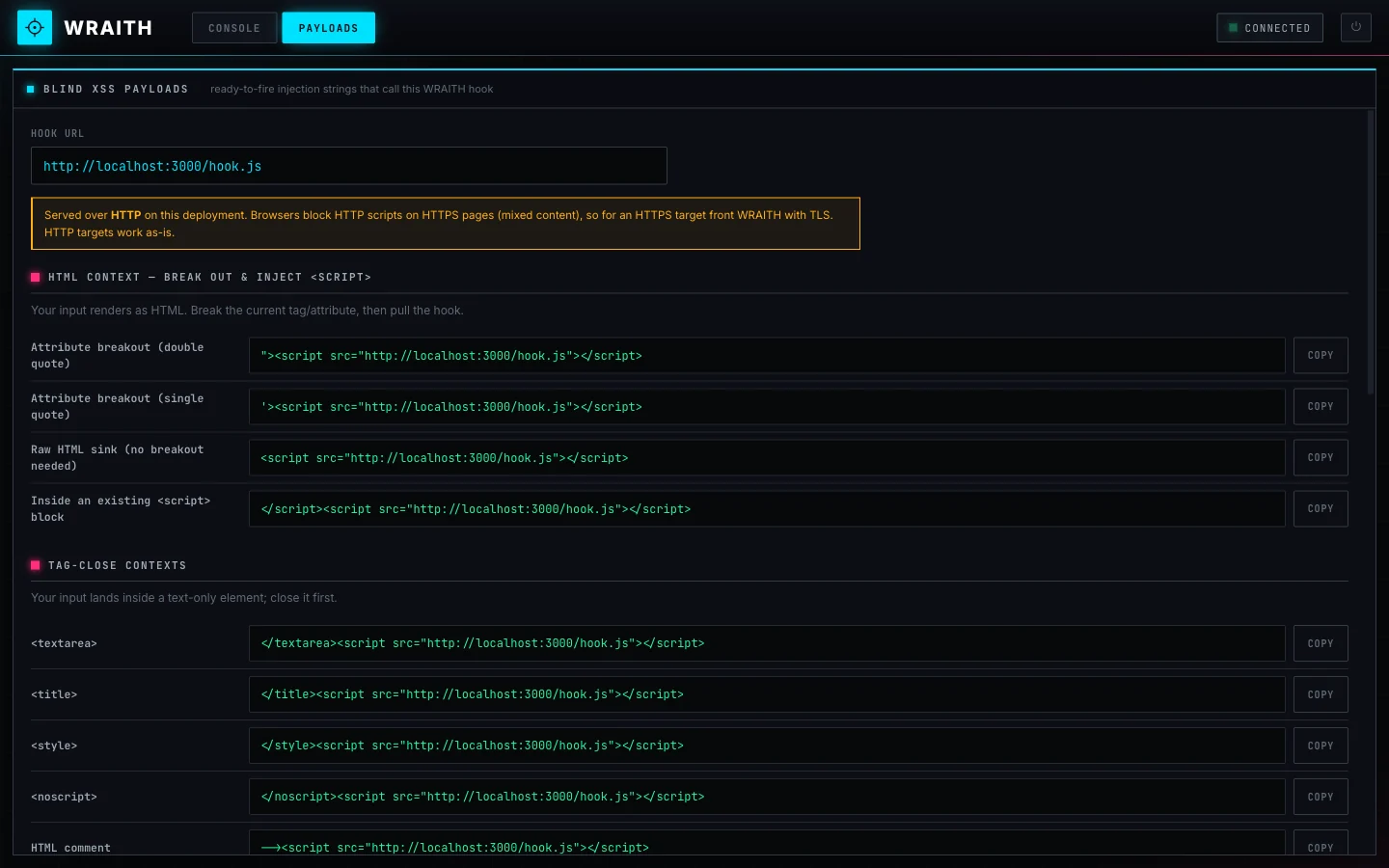This screenshot has height=868, width=1389.
Task: Select the Payloads tab
Action: click(328, 28)
